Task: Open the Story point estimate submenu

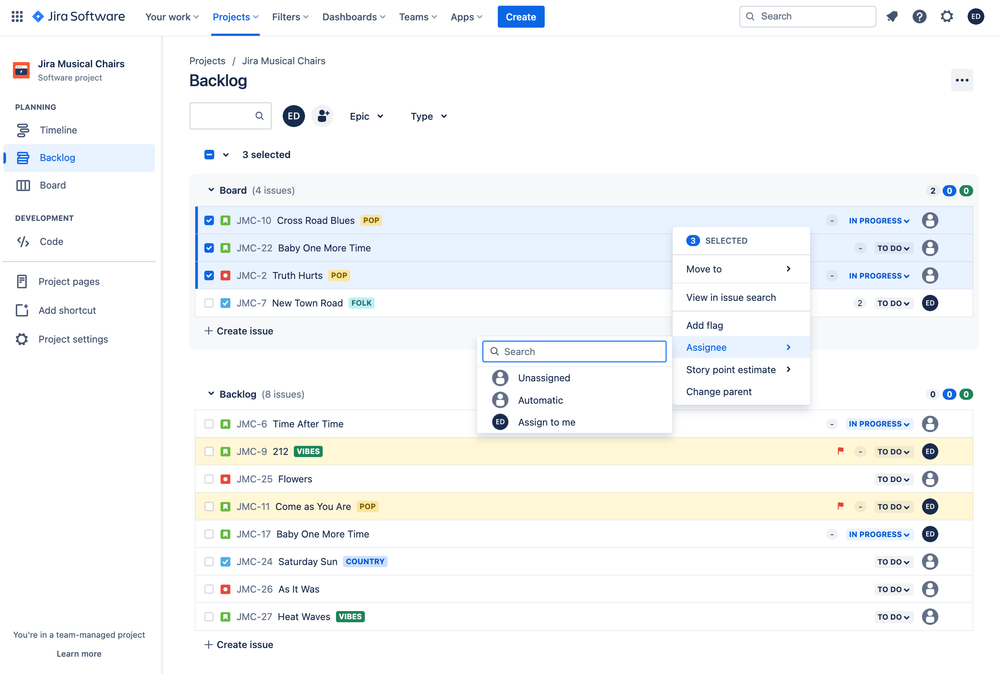Action: point(741,369)
